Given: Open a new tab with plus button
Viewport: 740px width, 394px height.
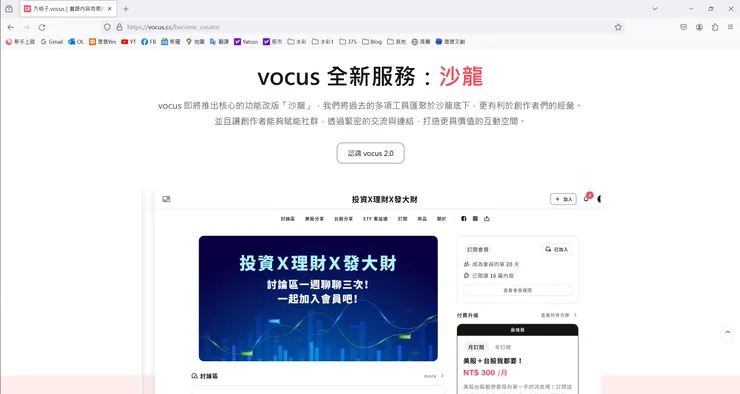Looking at the screenshot, I should (126, 8).
